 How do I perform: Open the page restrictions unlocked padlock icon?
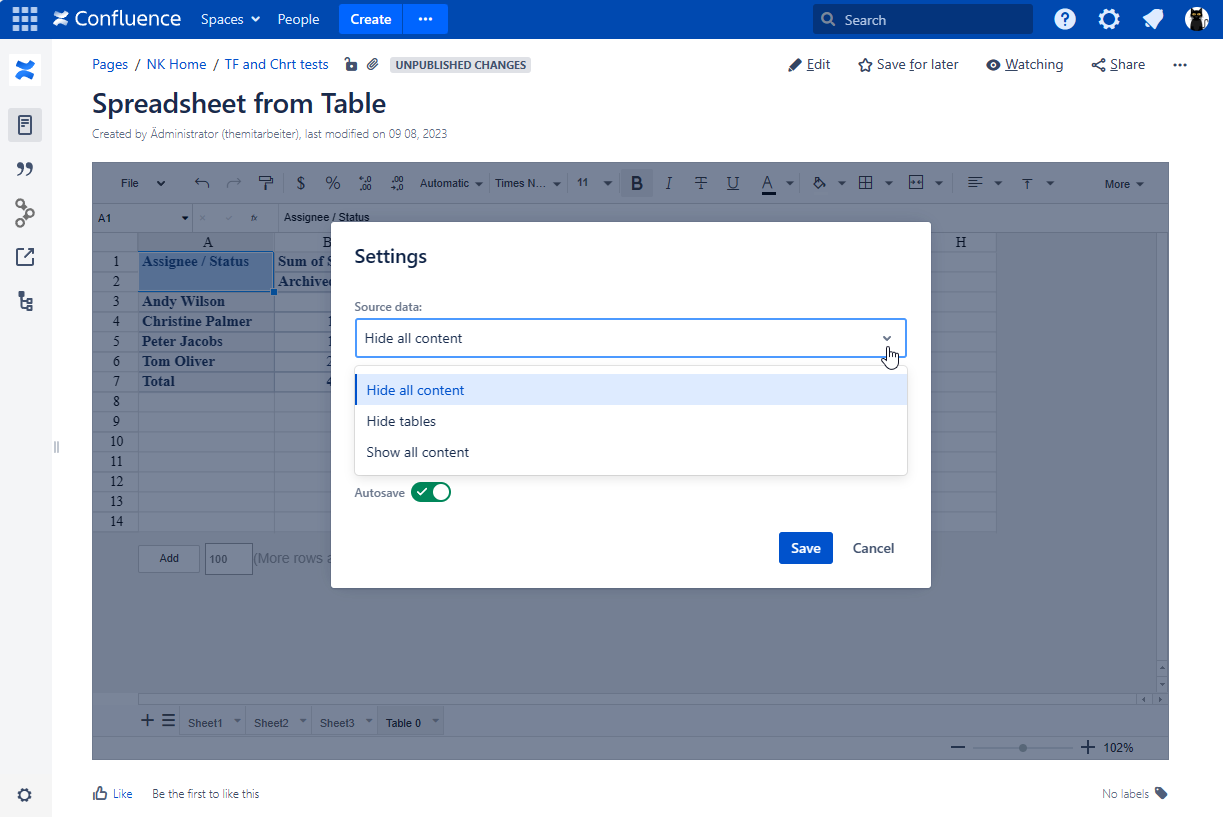coord(350,65)
